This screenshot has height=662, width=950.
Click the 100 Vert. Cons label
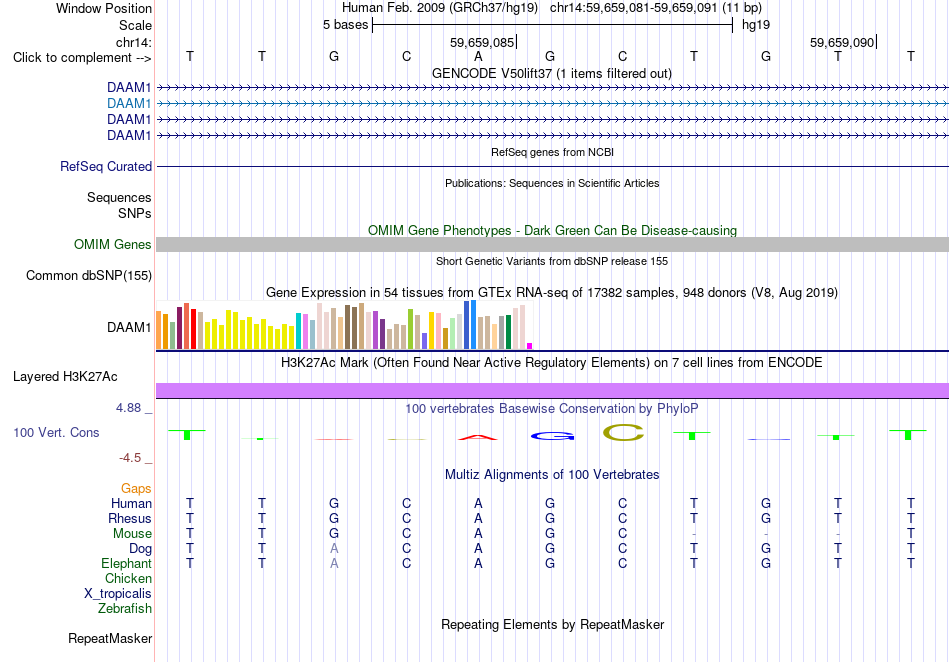tap(56, 432)
